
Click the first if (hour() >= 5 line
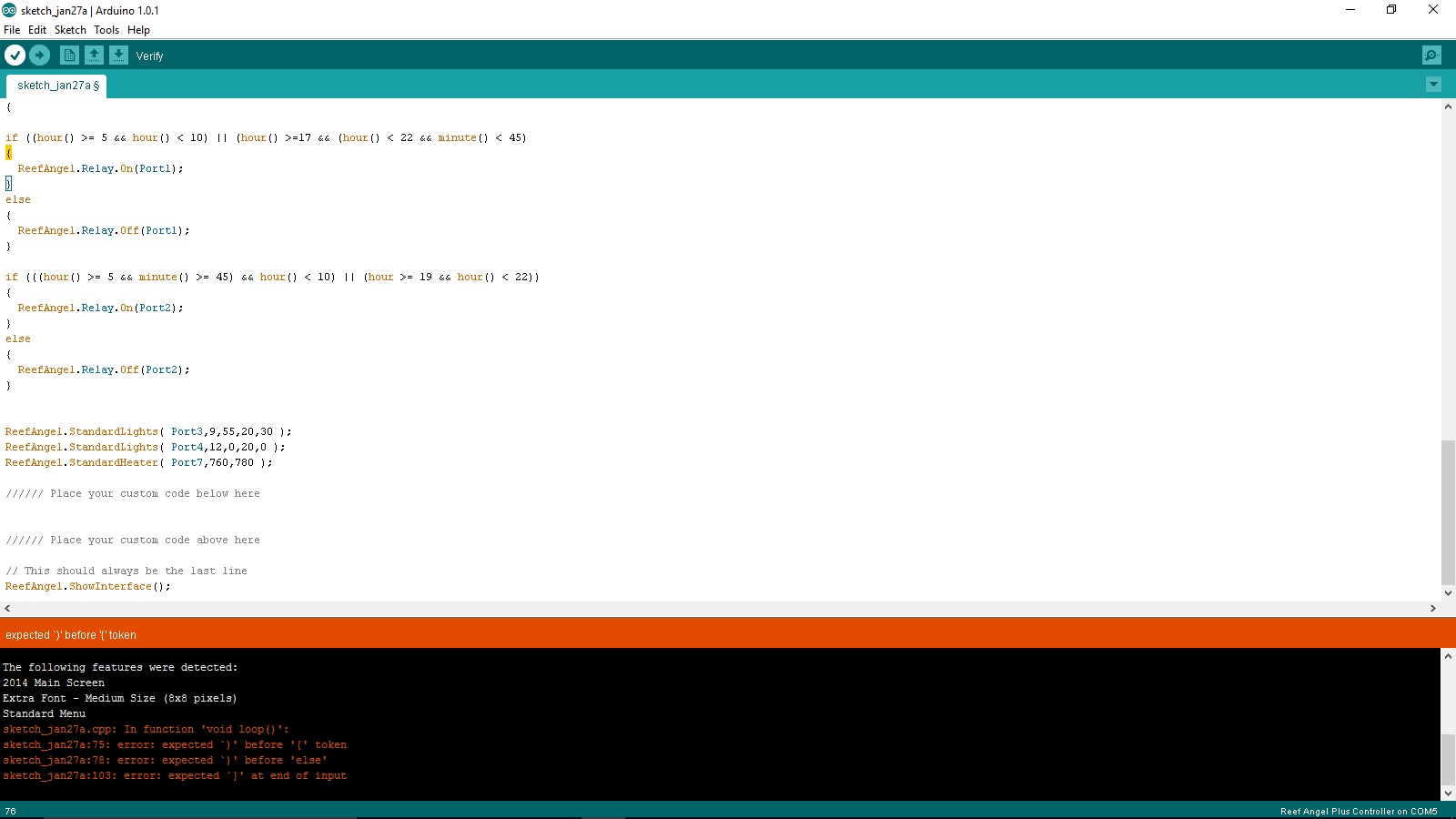coord(266,138)
